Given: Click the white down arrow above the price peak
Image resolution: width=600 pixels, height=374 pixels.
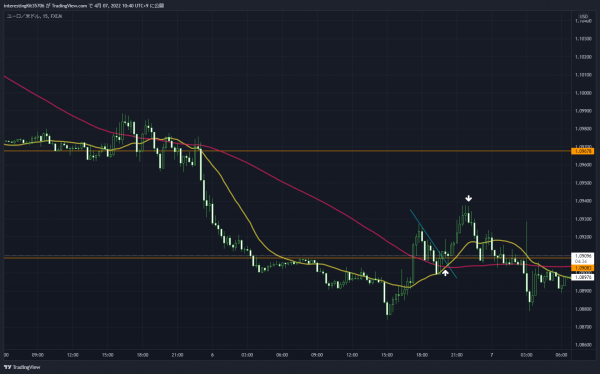Looking at the screenshot, I should tap(468, 198).
